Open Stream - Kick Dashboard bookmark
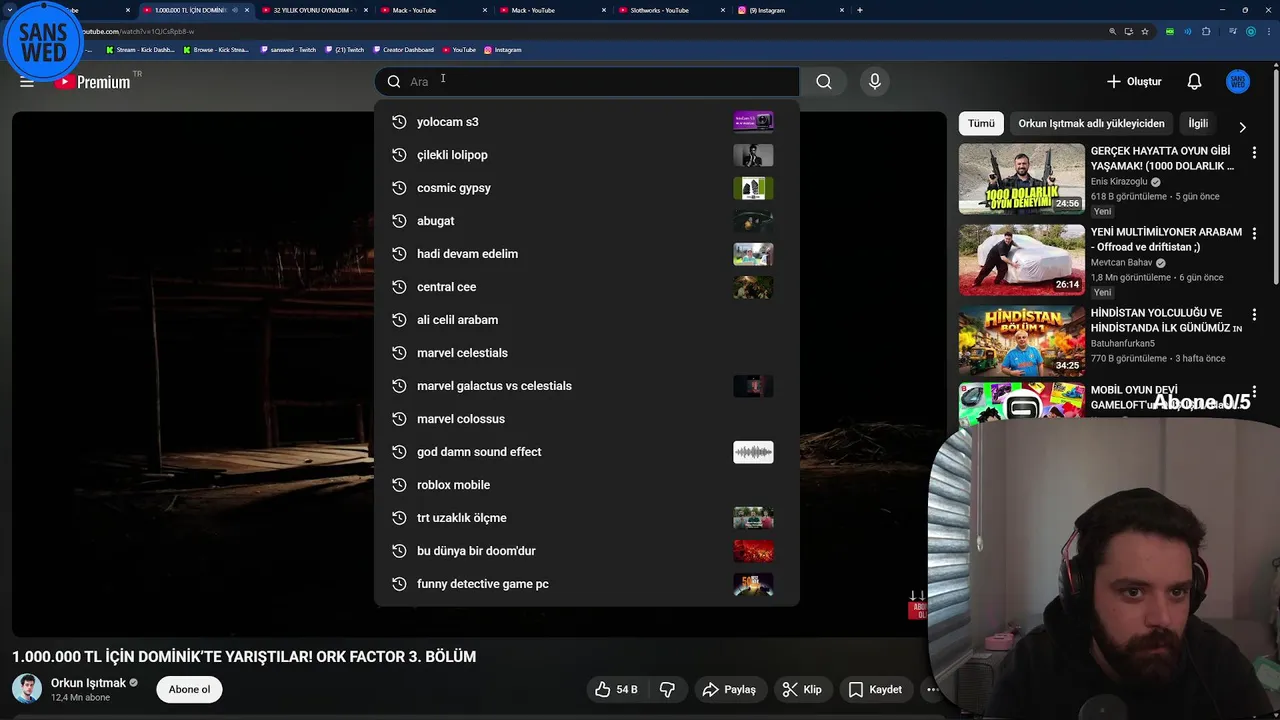 140,49
